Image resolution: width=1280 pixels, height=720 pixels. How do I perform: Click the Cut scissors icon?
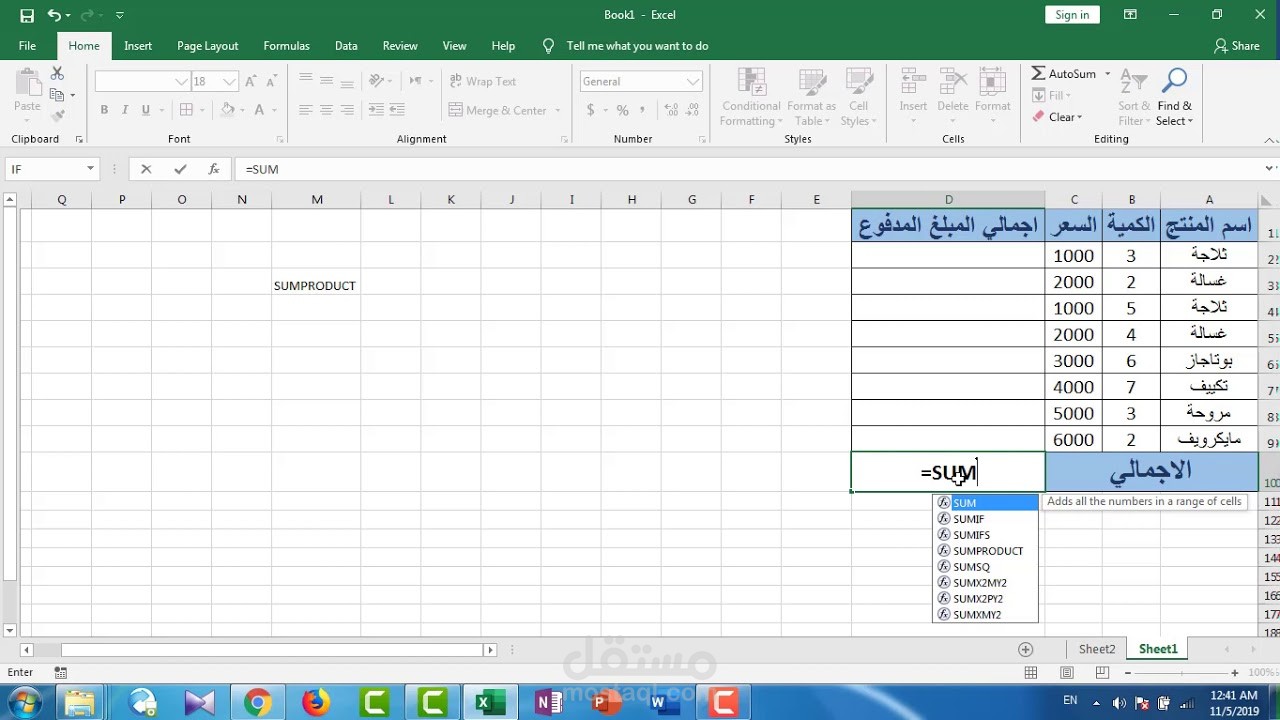click(x=57, y=74)
